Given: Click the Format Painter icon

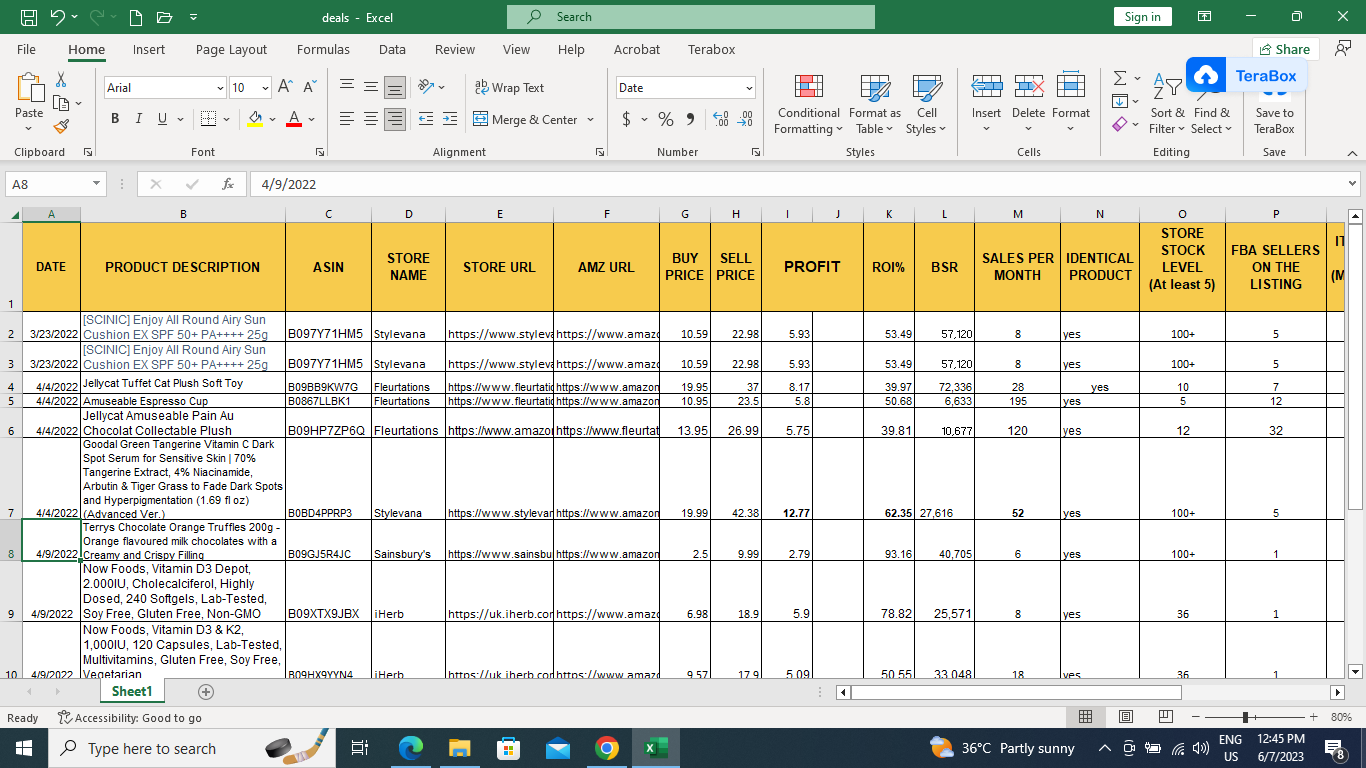Looking at the screenshot, I should click(x=61, y=127).
